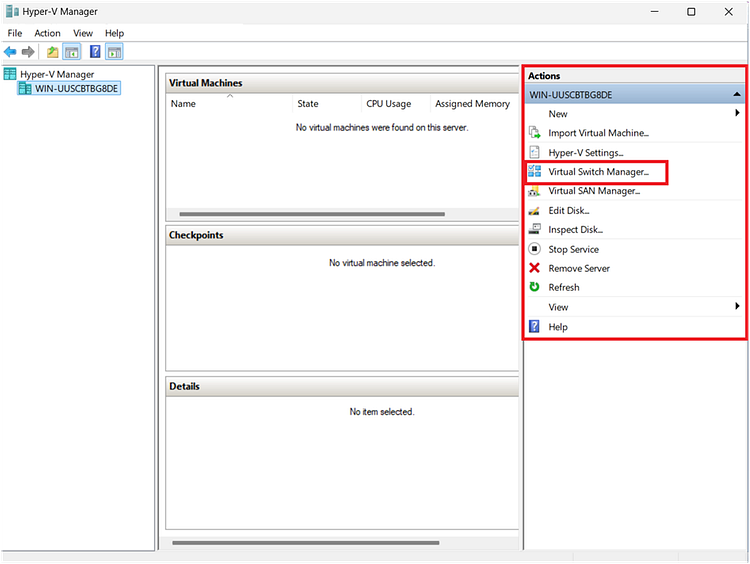Click the Actions pane title
750x564 pixels.
[544, 76]
